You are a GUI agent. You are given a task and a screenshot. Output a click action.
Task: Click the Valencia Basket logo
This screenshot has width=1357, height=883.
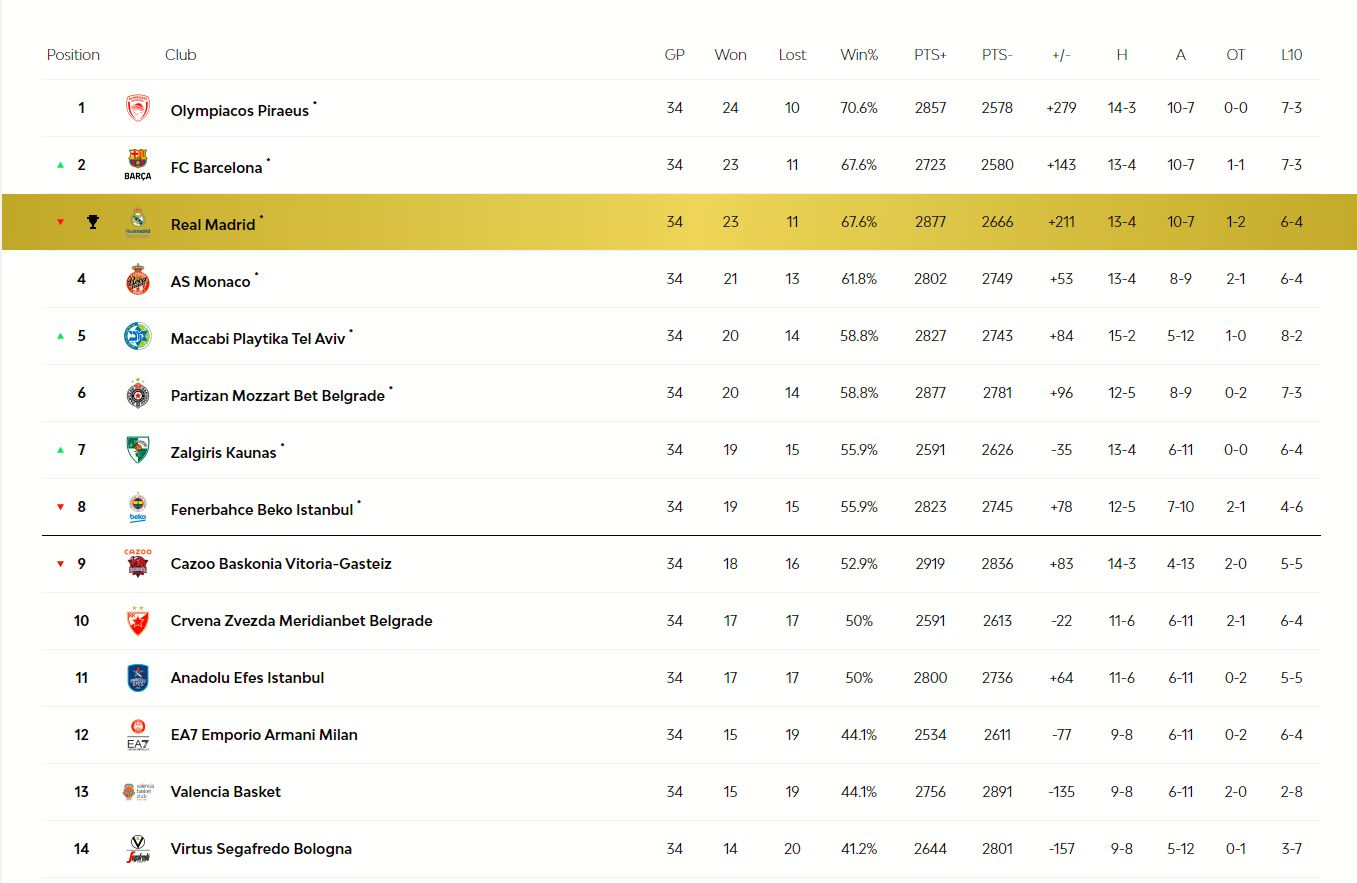click(138, 792)
